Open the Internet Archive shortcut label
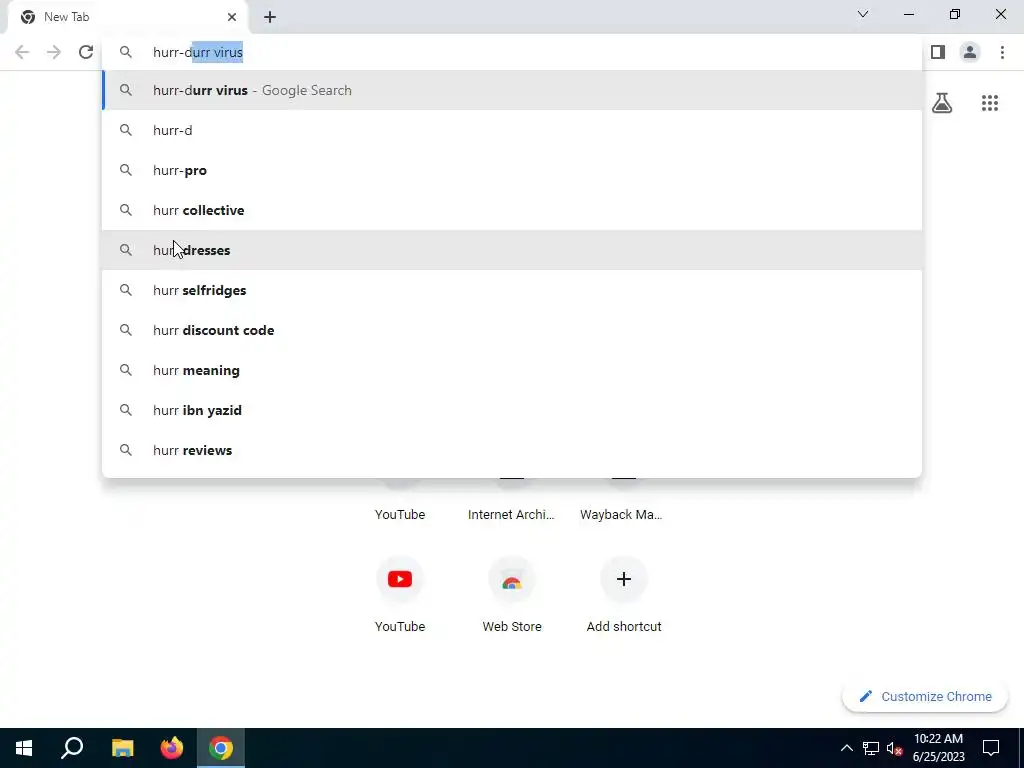1024x768 pixels. [511, 515]
